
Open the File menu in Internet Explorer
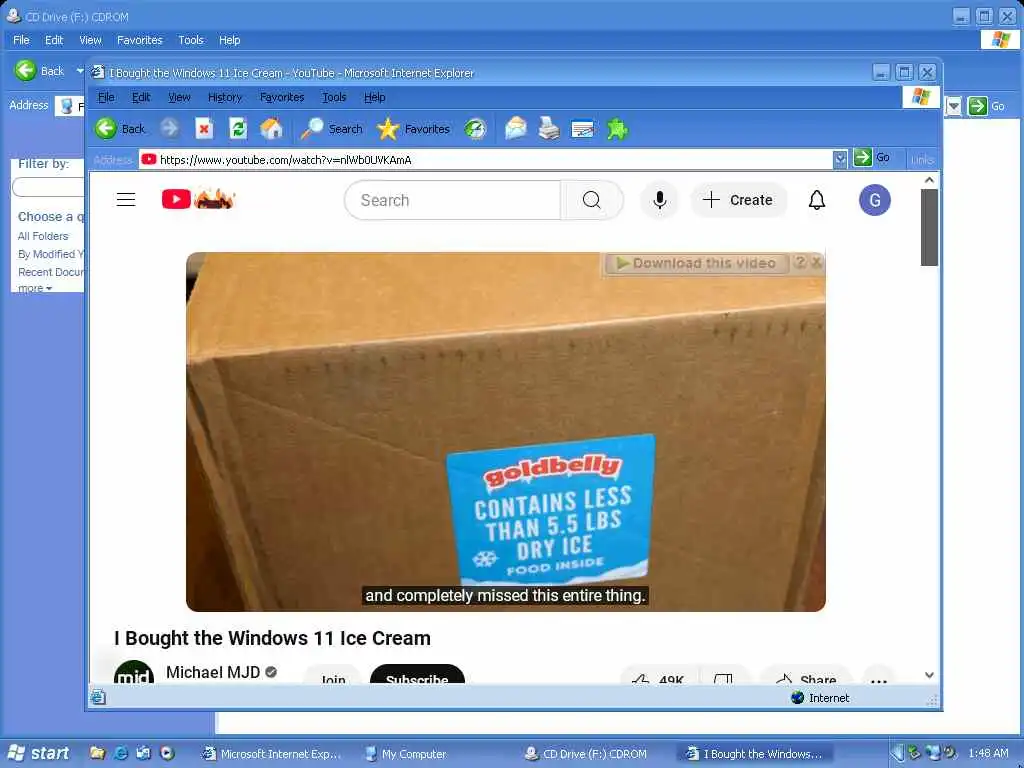[x=106, y=97]
